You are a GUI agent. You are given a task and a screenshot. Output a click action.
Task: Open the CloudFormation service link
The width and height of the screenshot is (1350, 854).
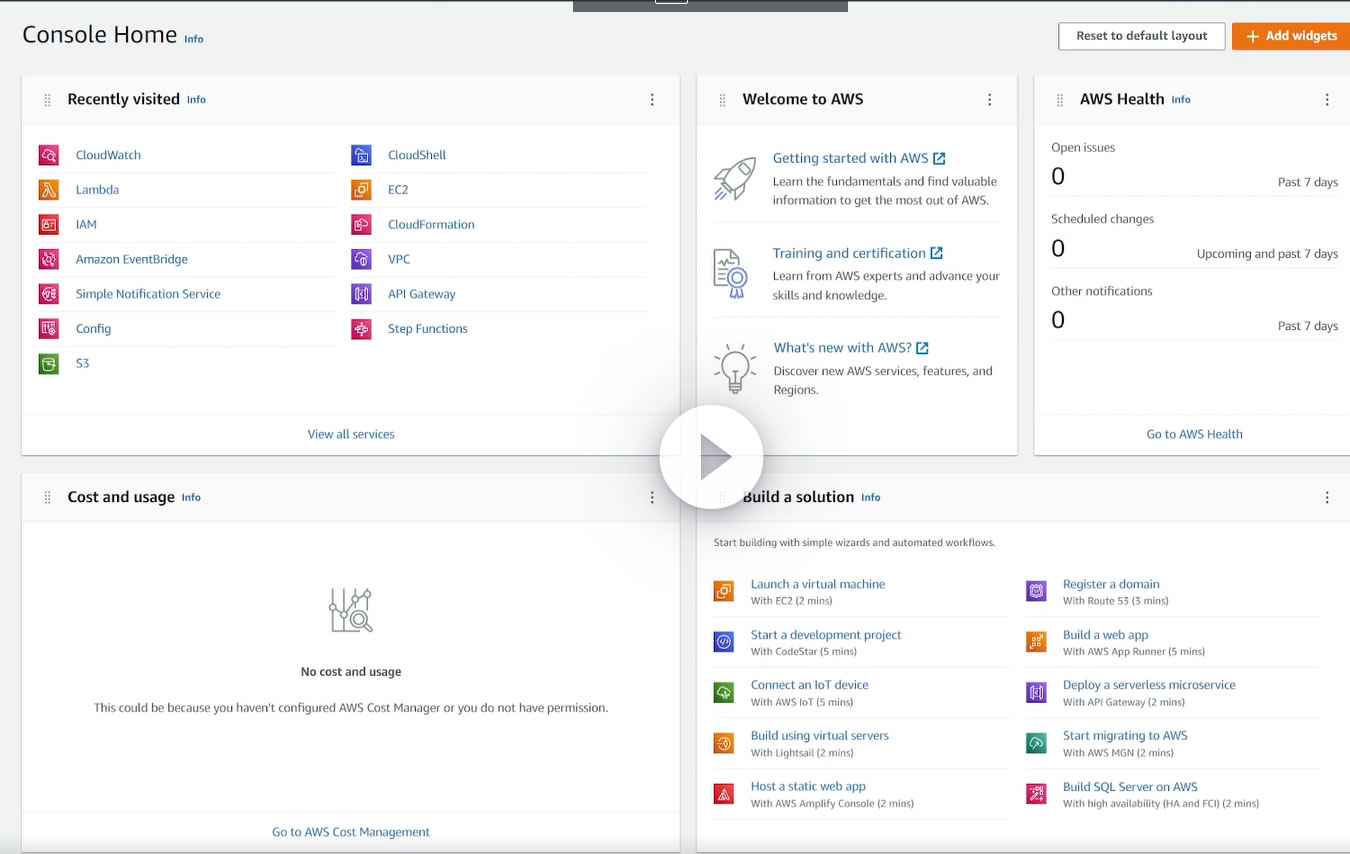[431, 225]
